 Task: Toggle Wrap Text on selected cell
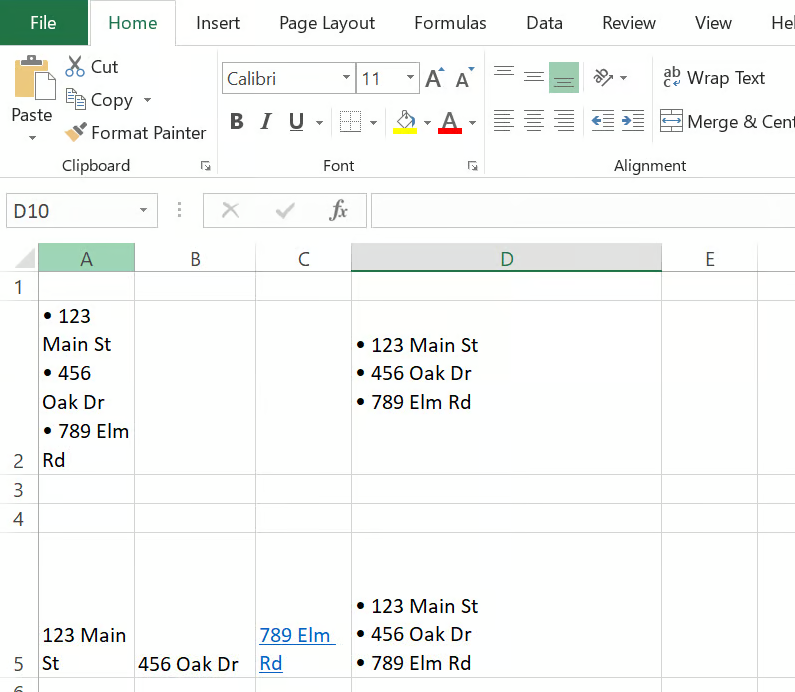[714, 78]
